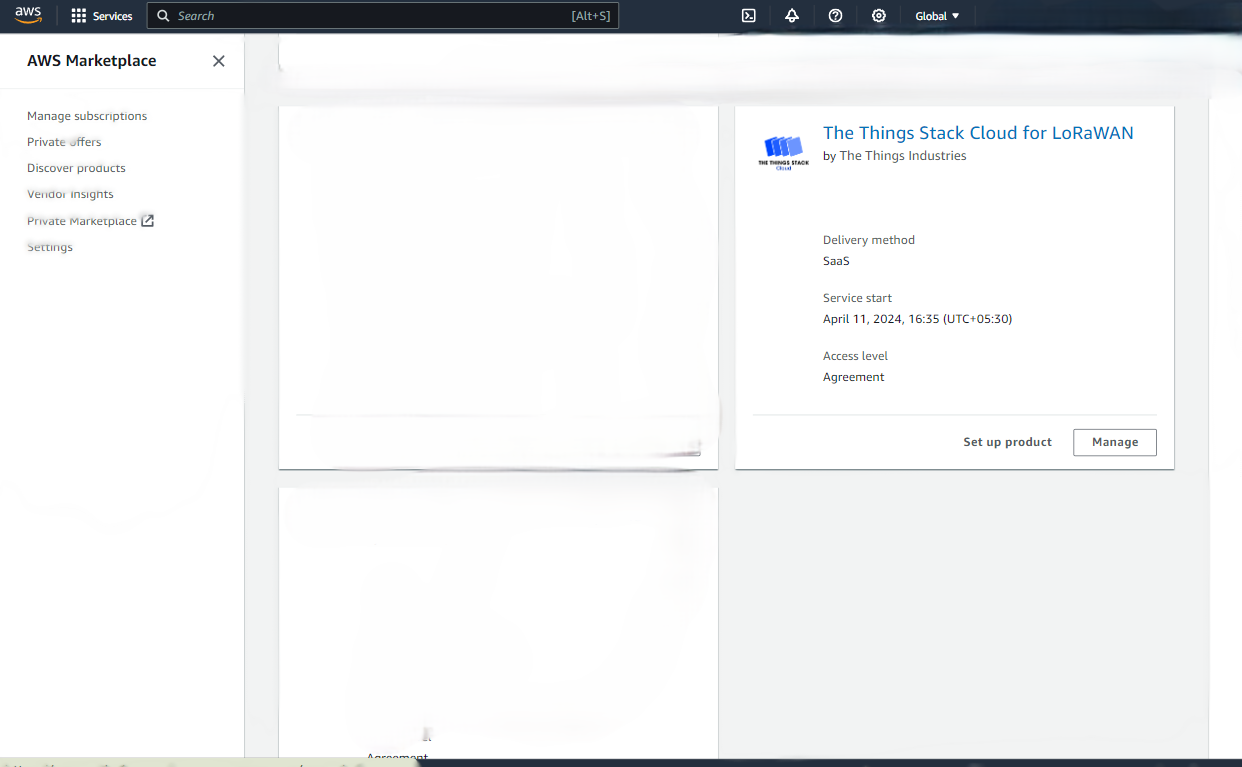
Task: Open the account settings gear
Action: (878, 15)
